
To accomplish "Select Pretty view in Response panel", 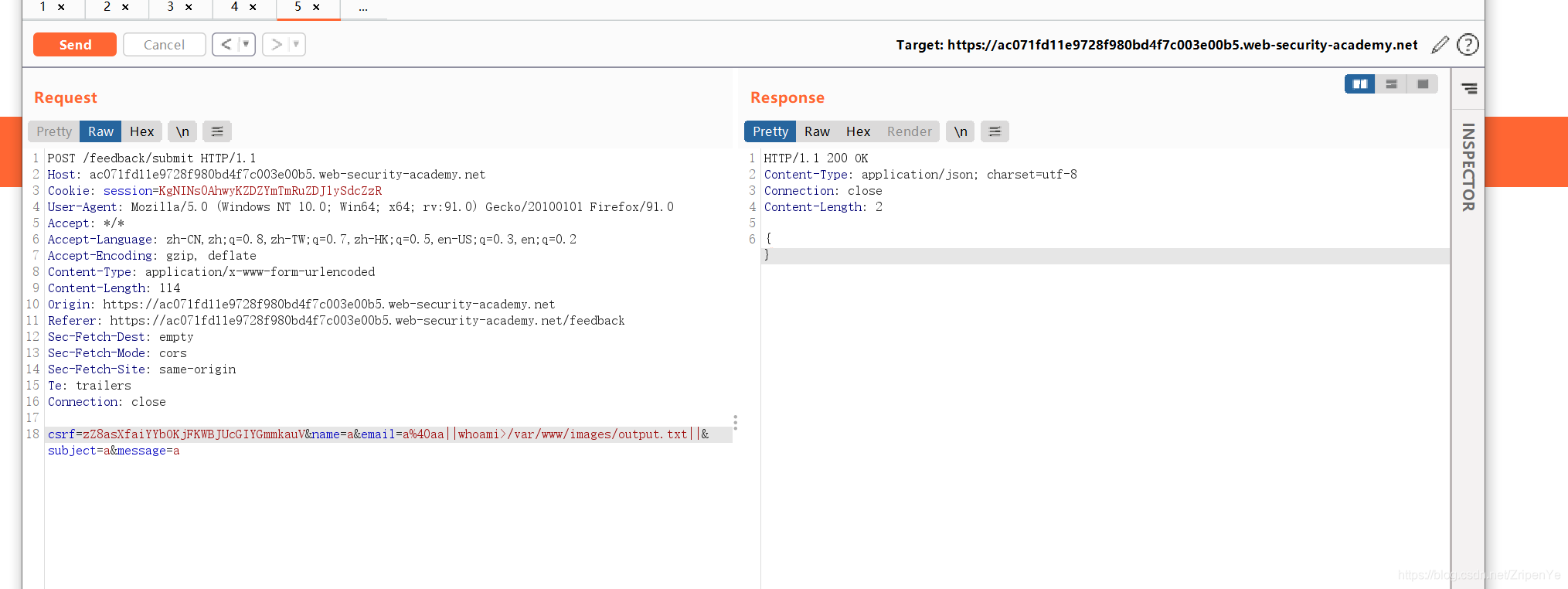I will (770, 131).
